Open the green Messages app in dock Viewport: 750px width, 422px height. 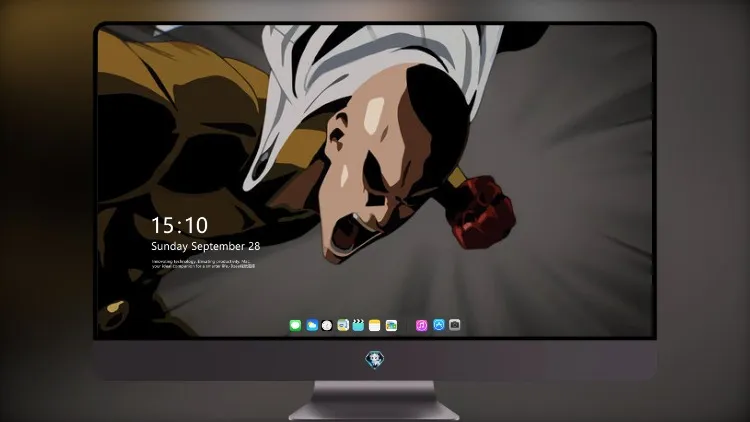[295, 325]
